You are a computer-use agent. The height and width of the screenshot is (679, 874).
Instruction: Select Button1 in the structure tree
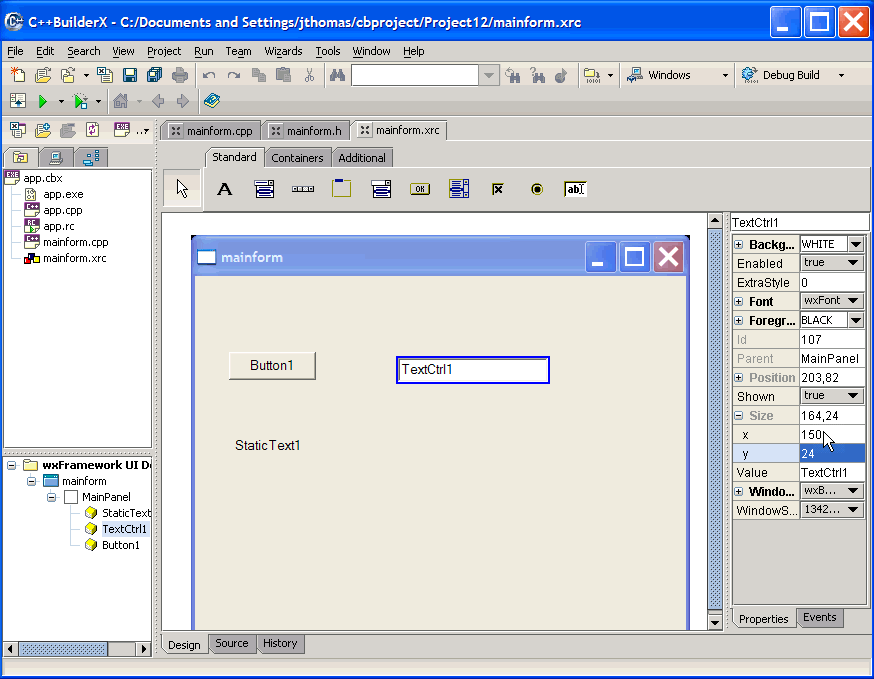[x=120, y=545]
